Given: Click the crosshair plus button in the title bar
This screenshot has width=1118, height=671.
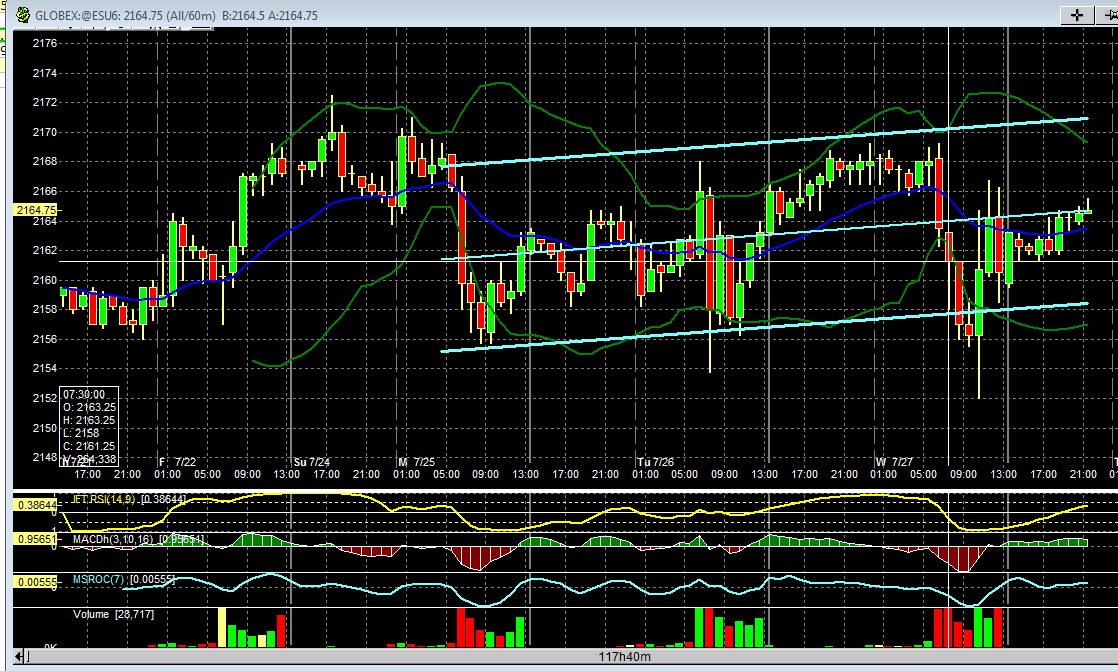Looking at the screenshot, I should click(1077, 15).
